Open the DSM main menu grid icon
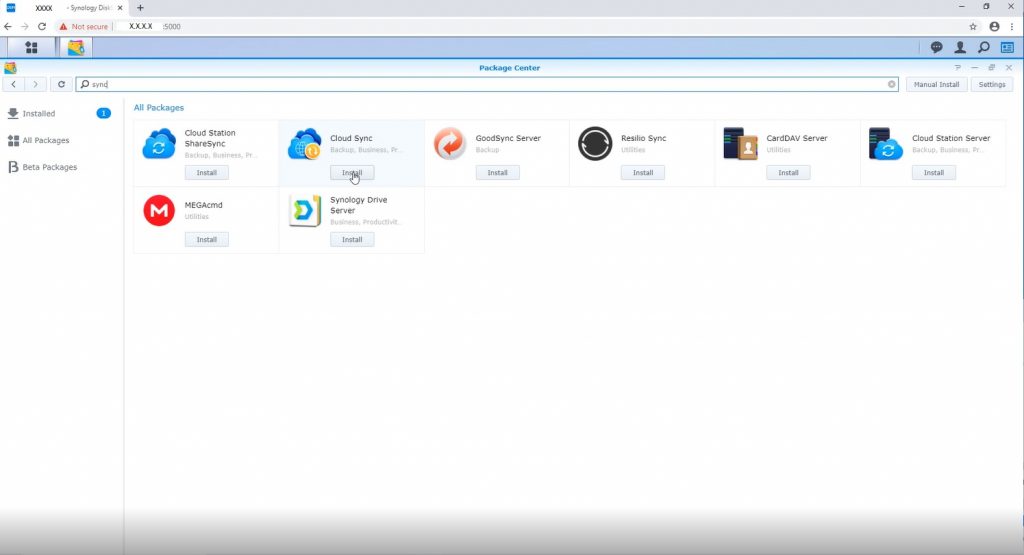 click(31, 48)
